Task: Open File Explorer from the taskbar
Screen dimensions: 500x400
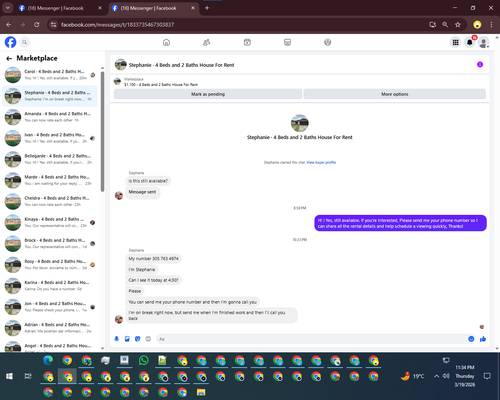Action: click(x=201, y=392)
